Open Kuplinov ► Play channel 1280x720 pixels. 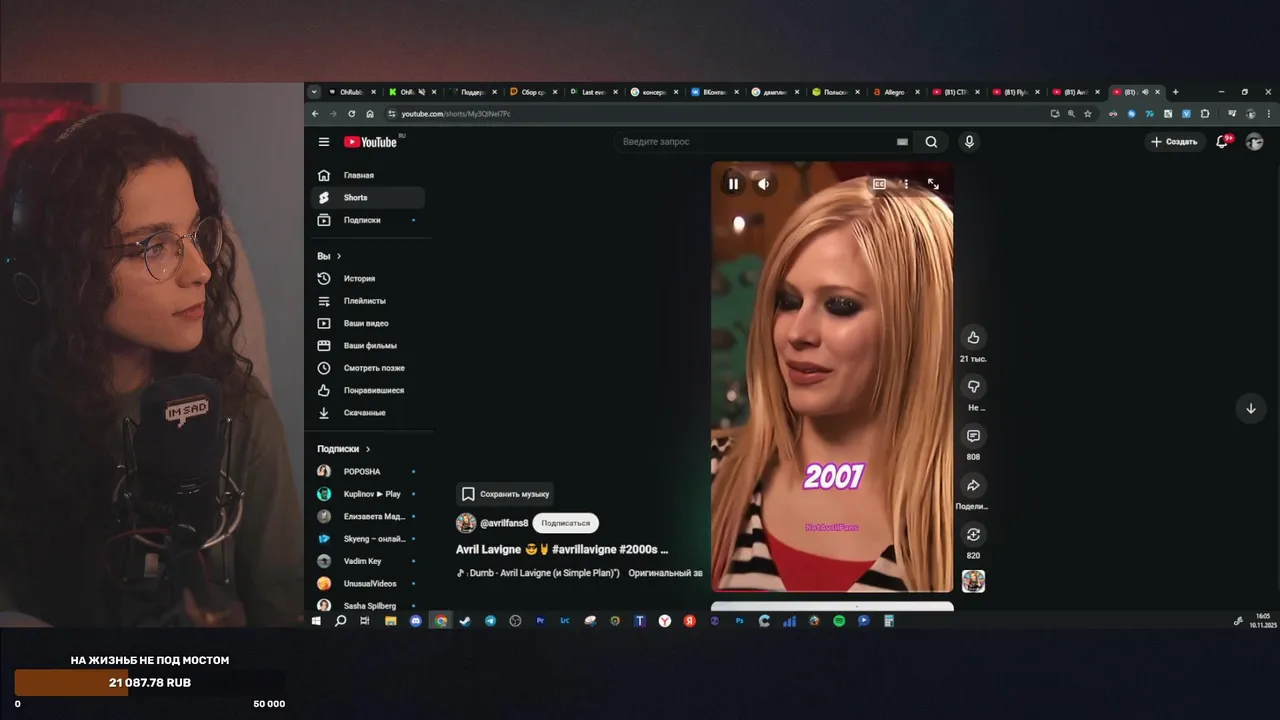click(367, 494)
